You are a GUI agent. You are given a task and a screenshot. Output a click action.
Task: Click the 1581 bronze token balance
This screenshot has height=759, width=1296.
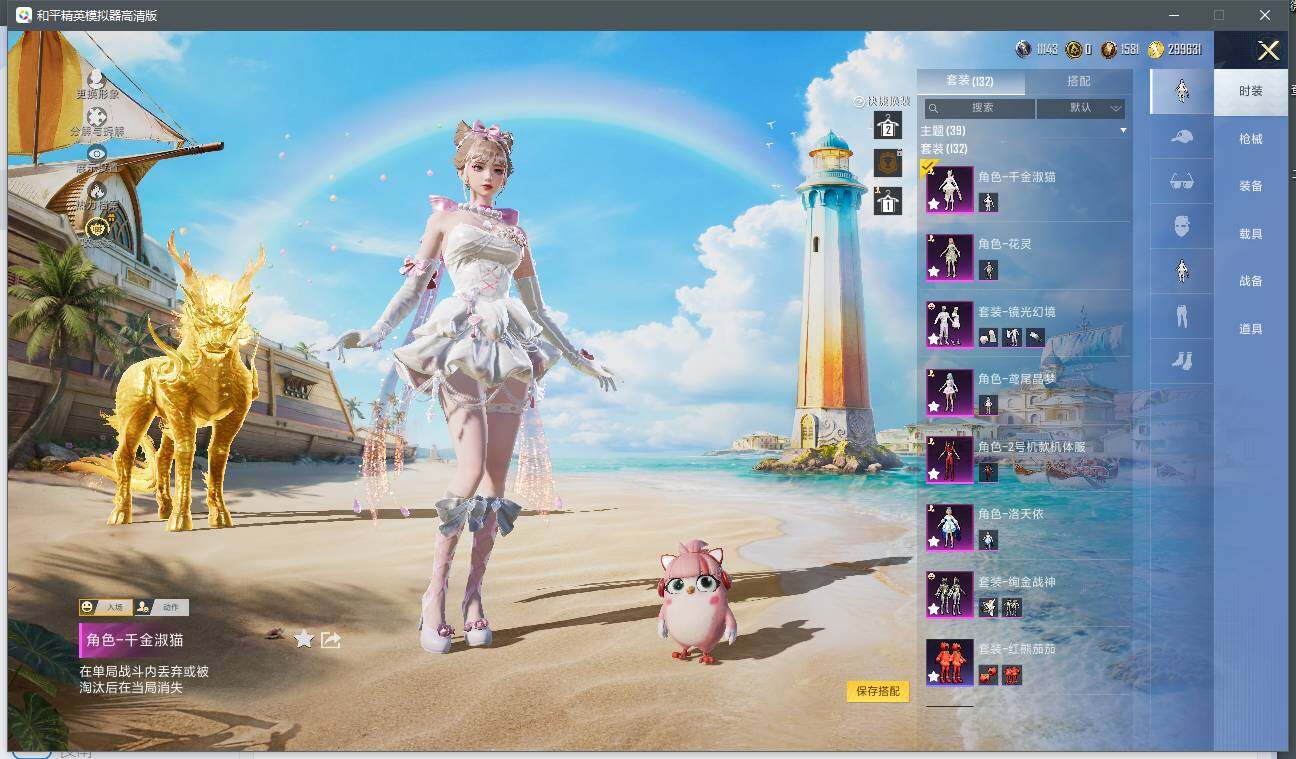(x=1120, y=49)
